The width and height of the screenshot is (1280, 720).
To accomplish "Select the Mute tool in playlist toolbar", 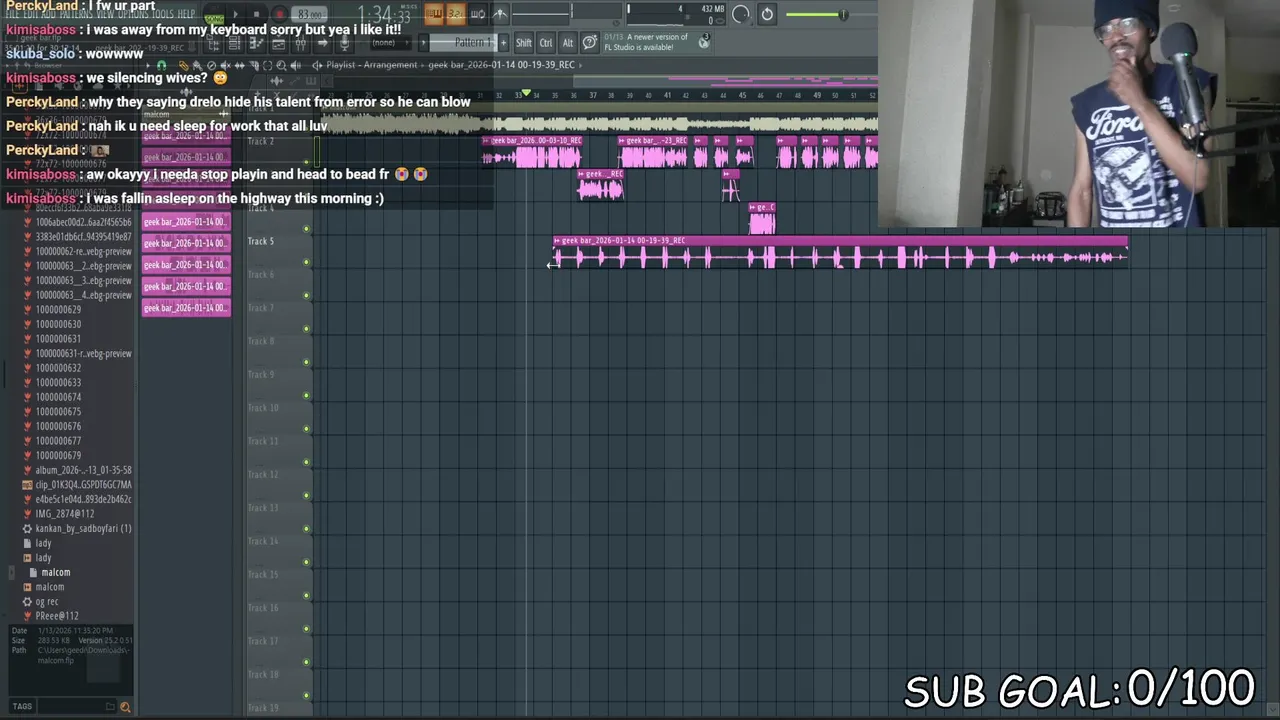I will (x=225, y=66).
